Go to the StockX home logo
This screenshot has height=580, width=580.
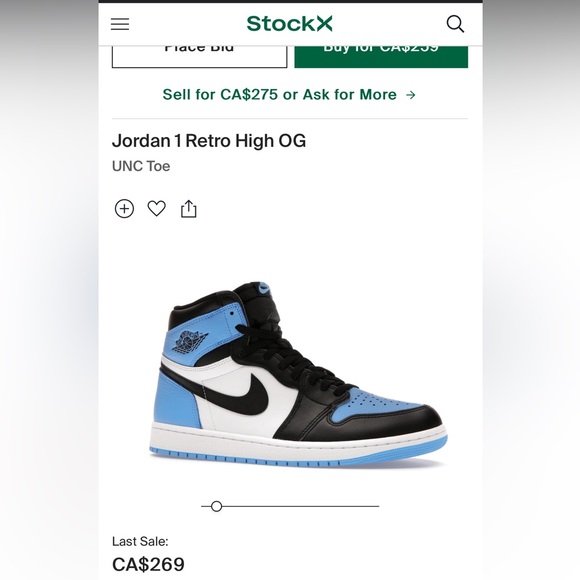pos(290,24)
